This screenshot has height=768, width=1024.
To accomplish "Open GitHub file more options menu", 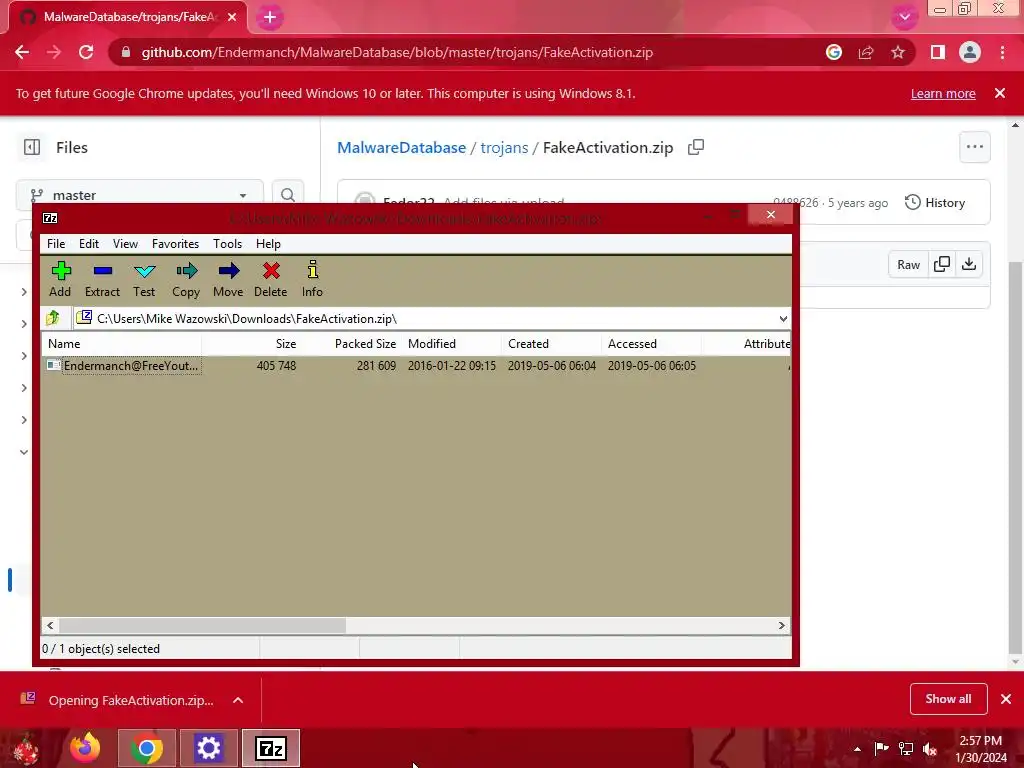I will coord(975,147).
